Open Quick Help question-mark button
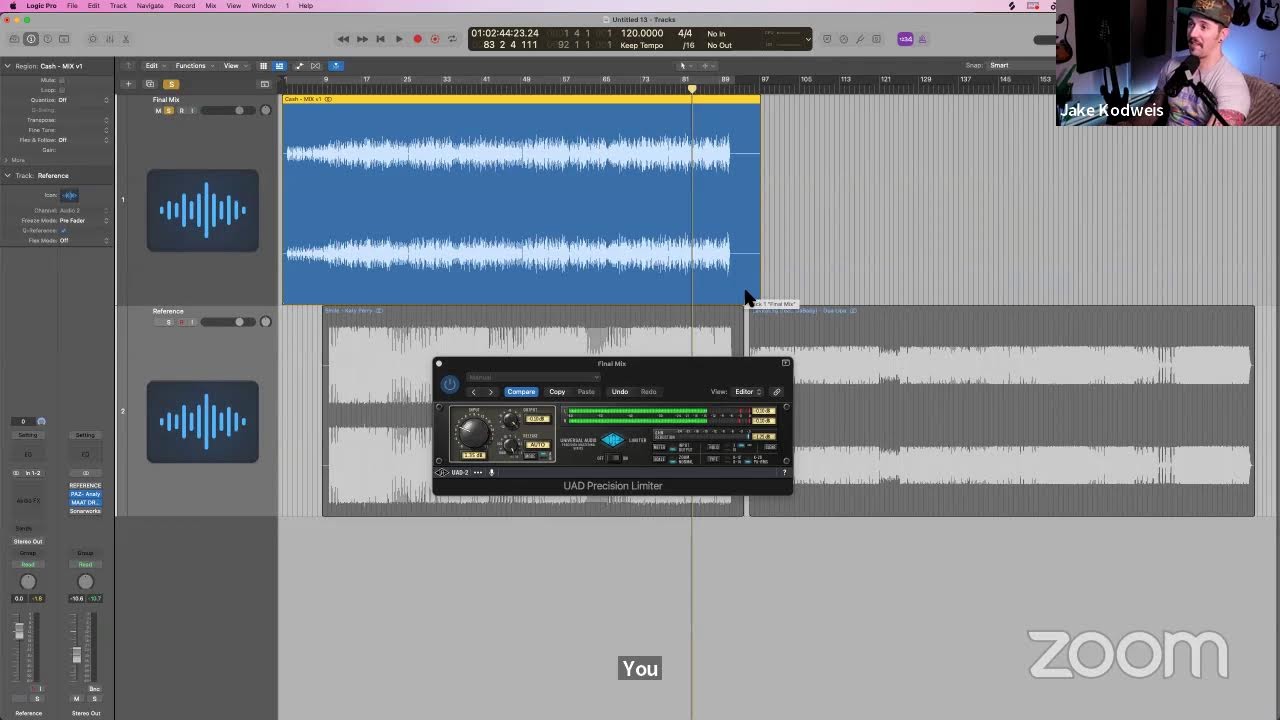Screen dimensions: 1280x720 pos(47,39)
